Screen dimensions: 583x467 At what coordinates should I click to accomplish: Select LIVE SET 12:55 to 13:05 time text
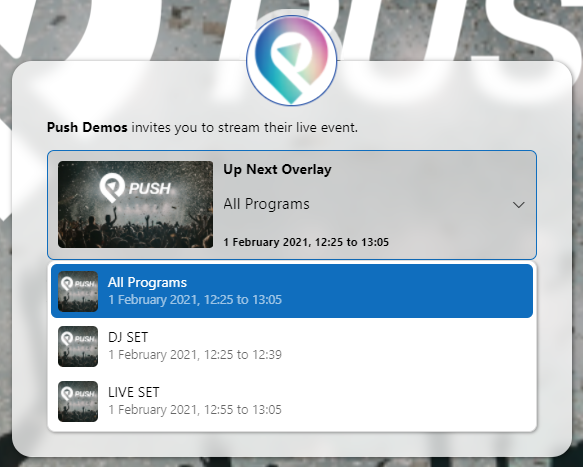coord(195,410)
